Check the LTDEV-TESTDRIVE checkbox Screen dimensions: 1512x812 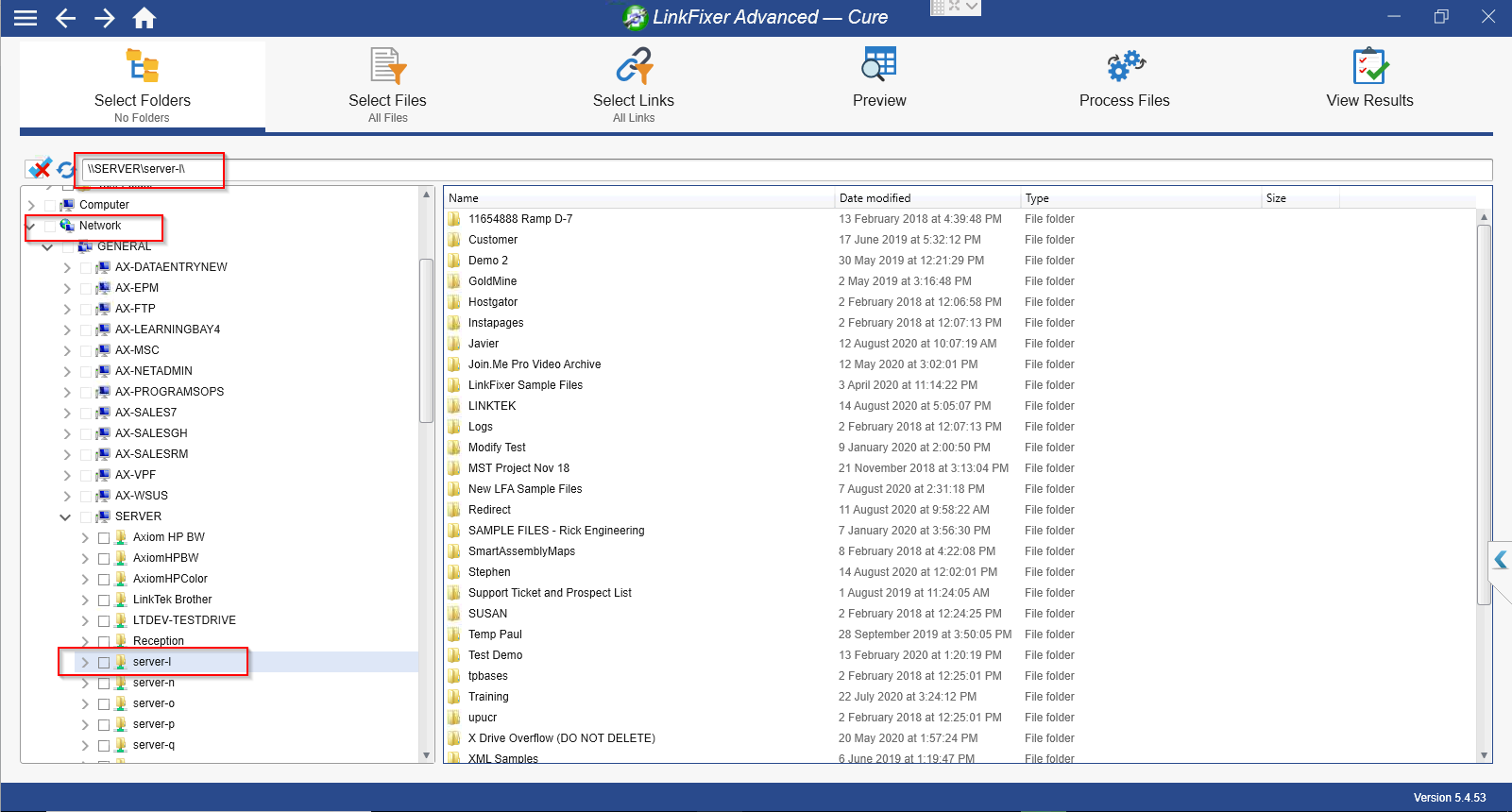[104, 621]
